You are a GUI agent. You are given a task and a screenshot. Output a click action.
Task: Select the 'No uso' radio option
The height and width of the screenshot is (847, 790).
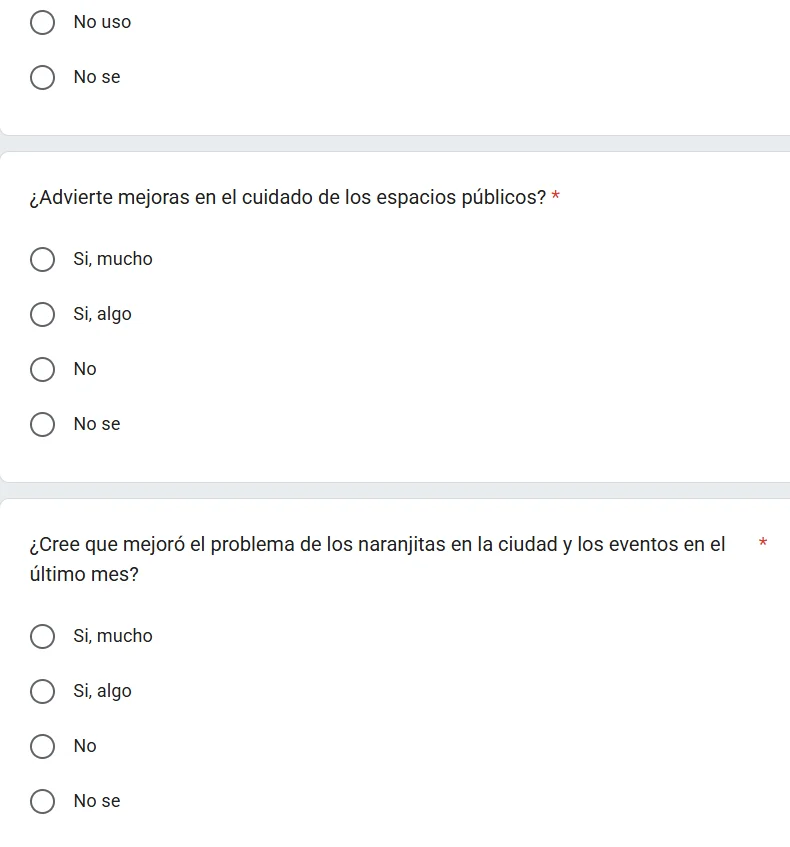[x=42, y=23]
